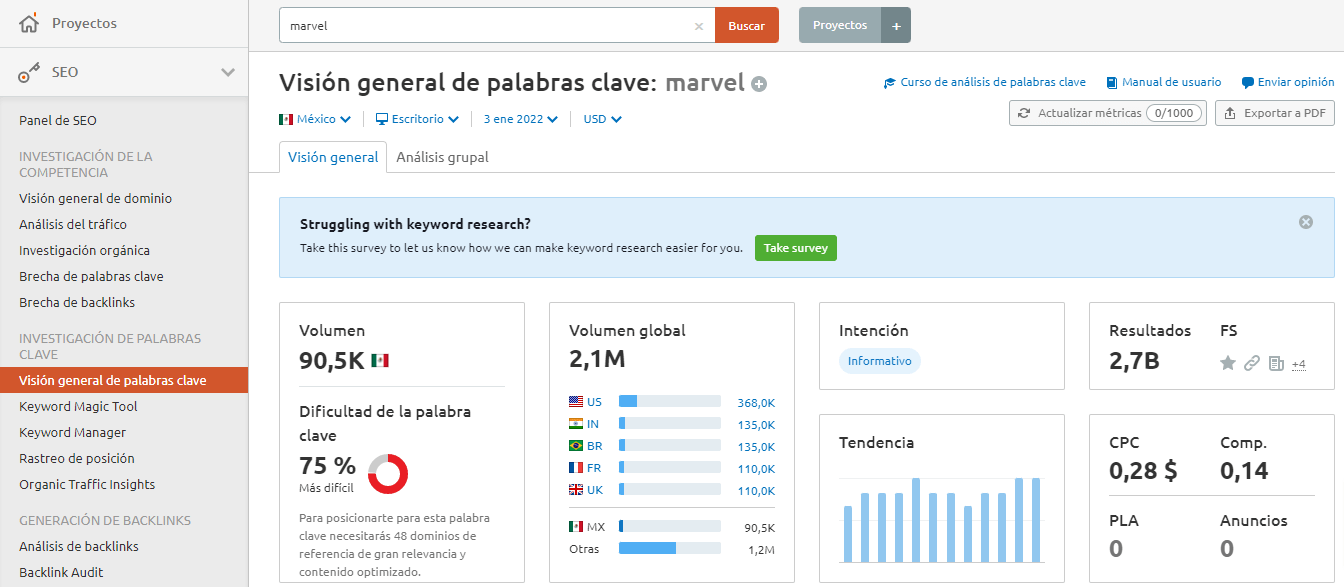Add the marvel keyword using the plus icon
This screenshot has height=587, width=1344.
pos(759,84)
